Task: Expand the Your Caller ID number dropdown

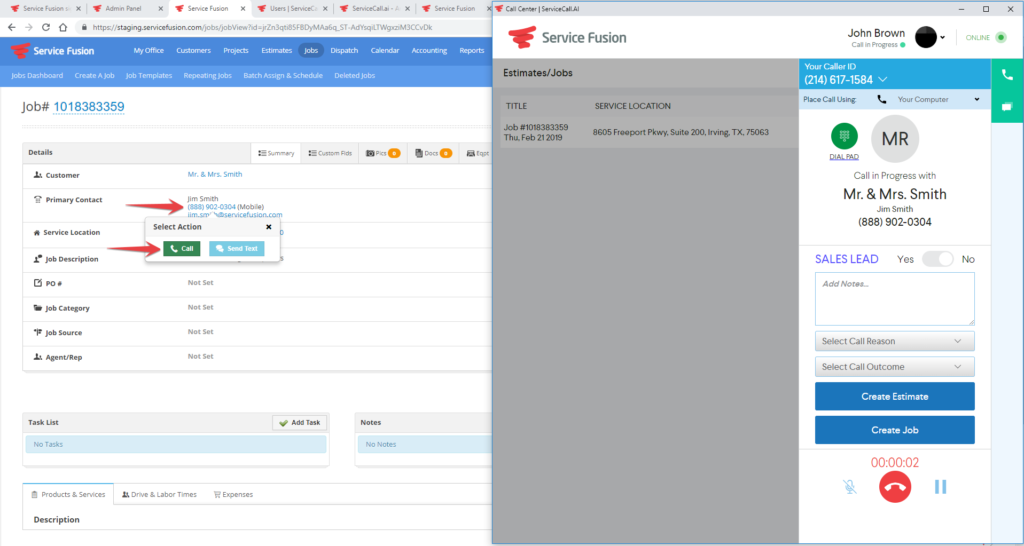Action: click(x=883, y=80)
